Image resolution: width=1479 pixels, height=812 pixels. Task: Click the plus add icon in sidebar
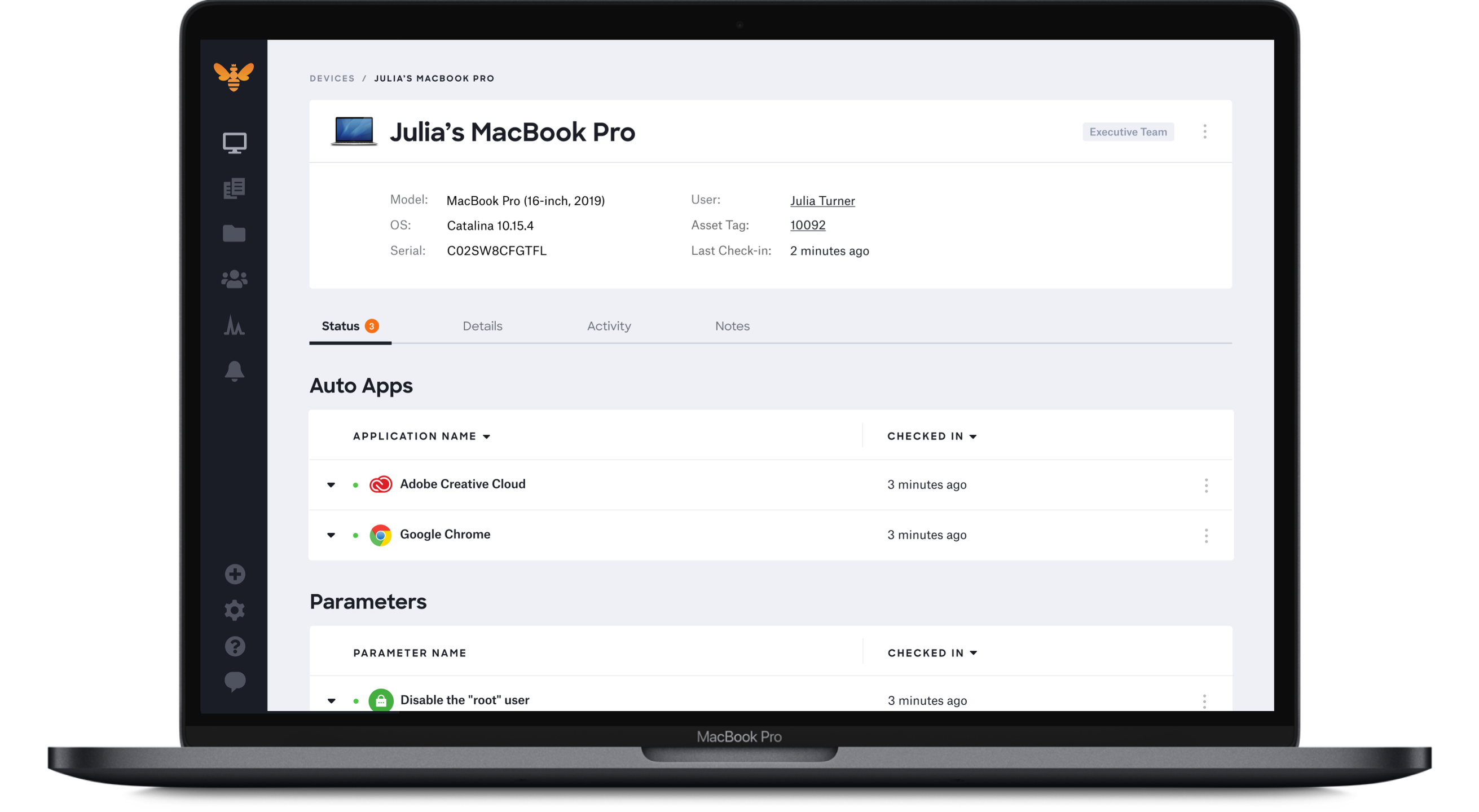point(235,575)
